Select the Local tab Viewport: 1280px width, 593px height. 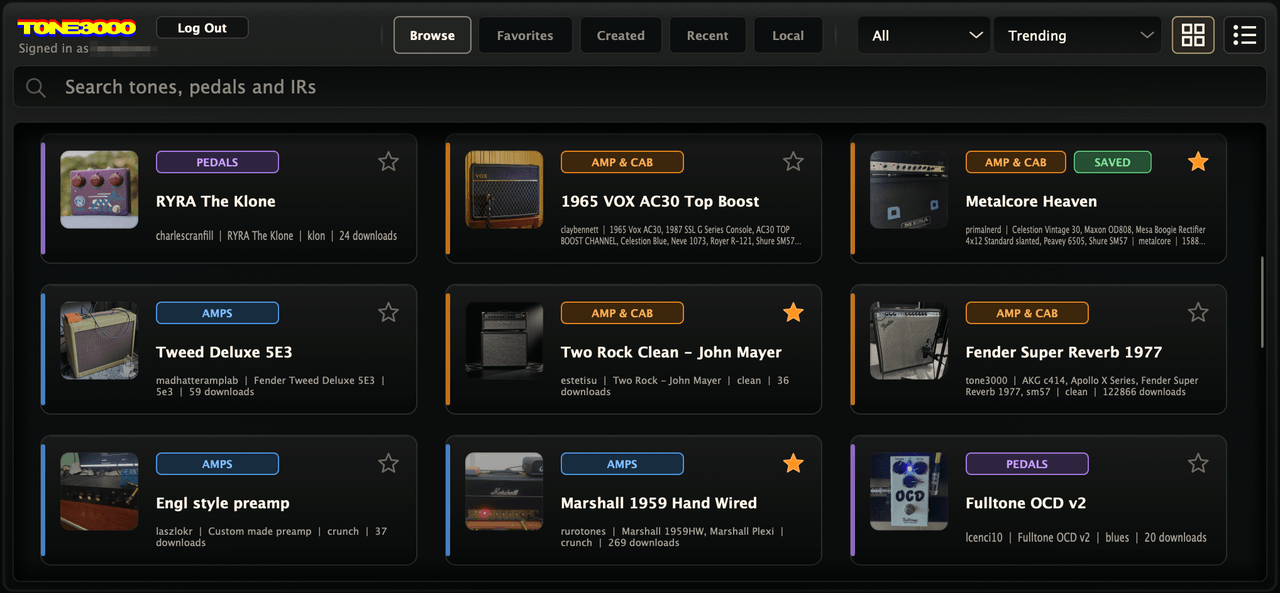click(788, 35)
